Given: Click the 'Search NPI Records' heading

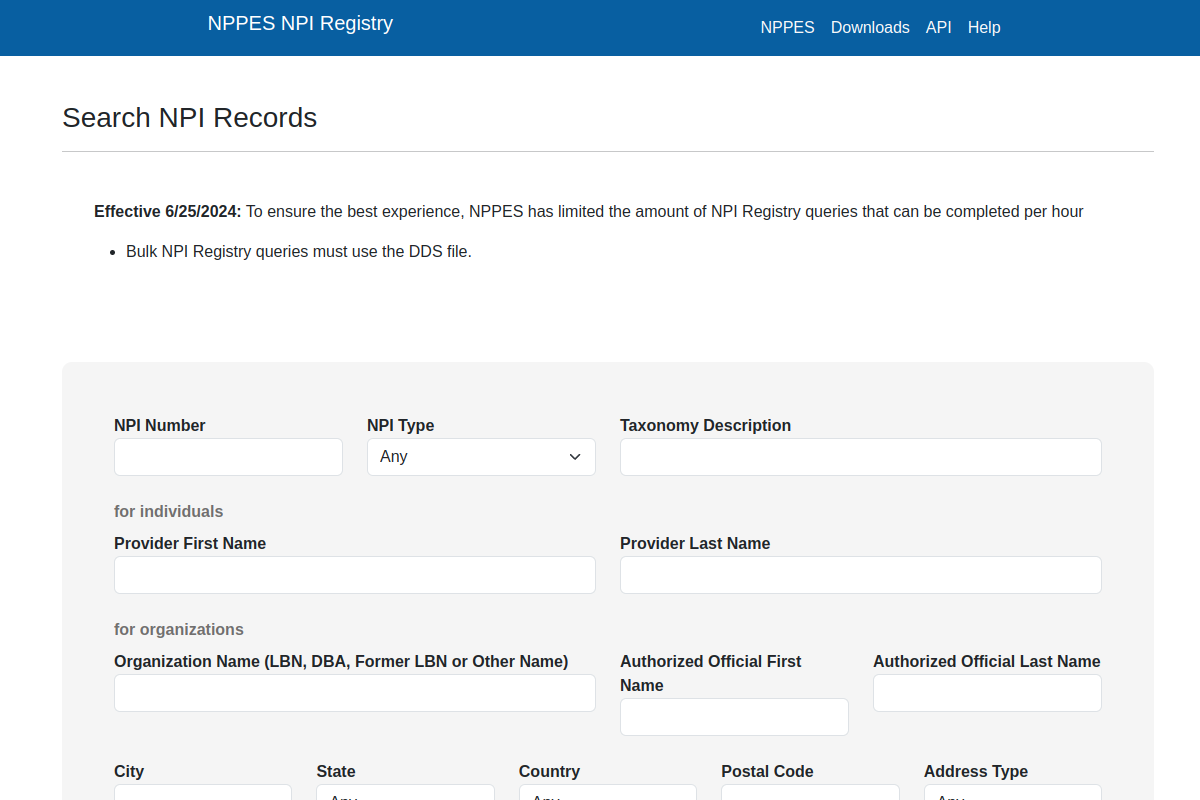Looking at the screenshot, I should tap(190, 118).
